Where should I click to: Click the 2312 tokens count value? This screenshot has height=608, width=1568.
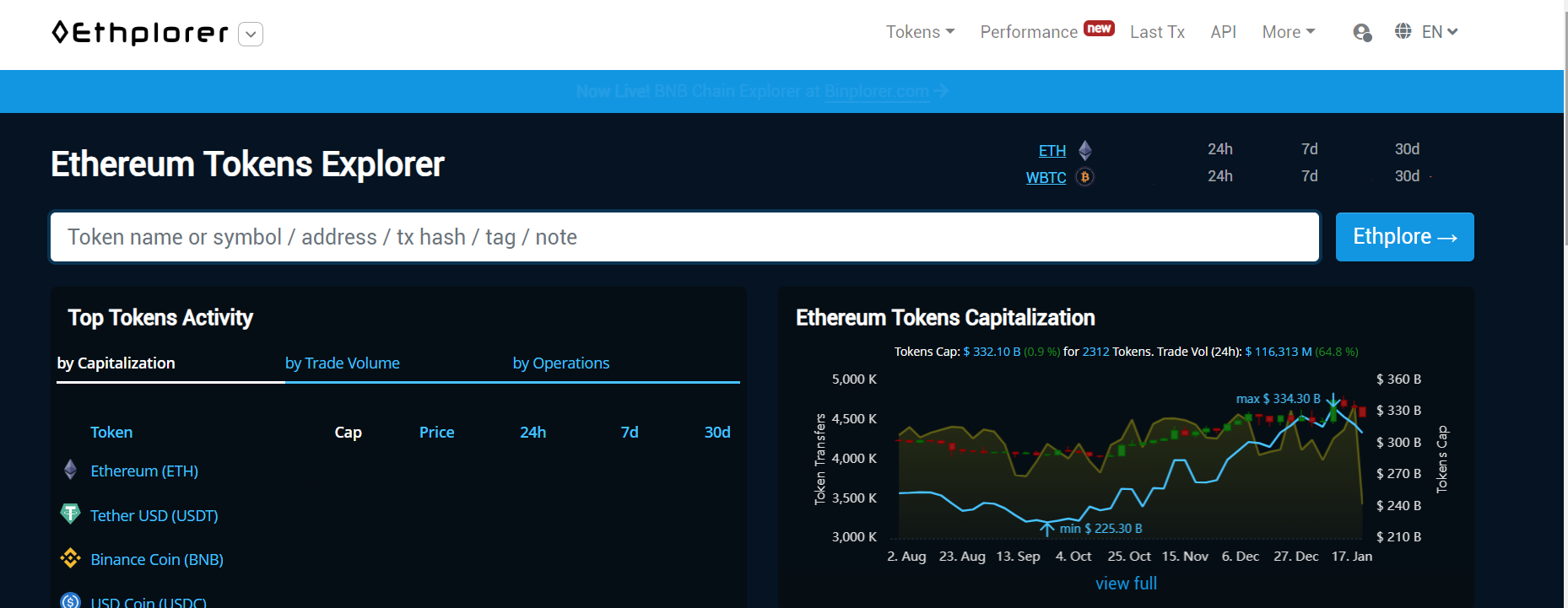point(1095,352)
